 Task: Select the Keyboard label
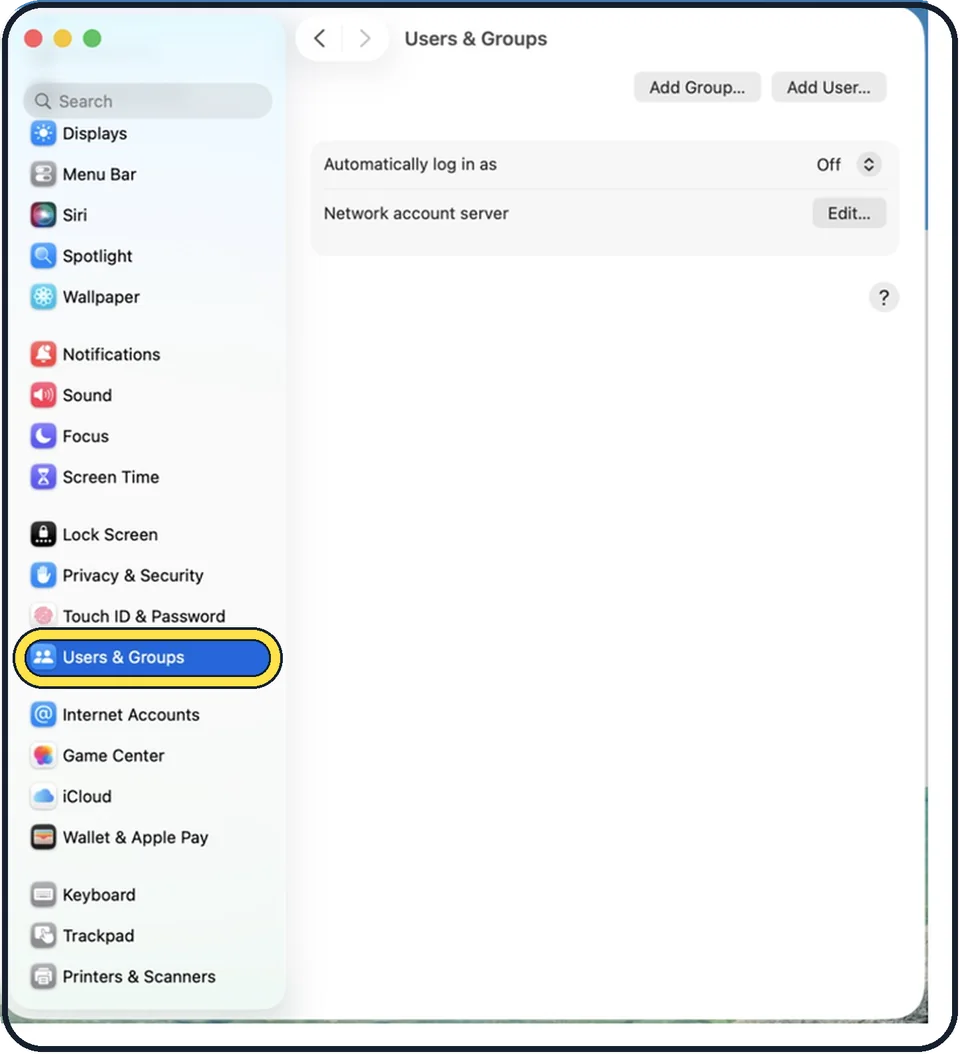(x=99, y=895)
